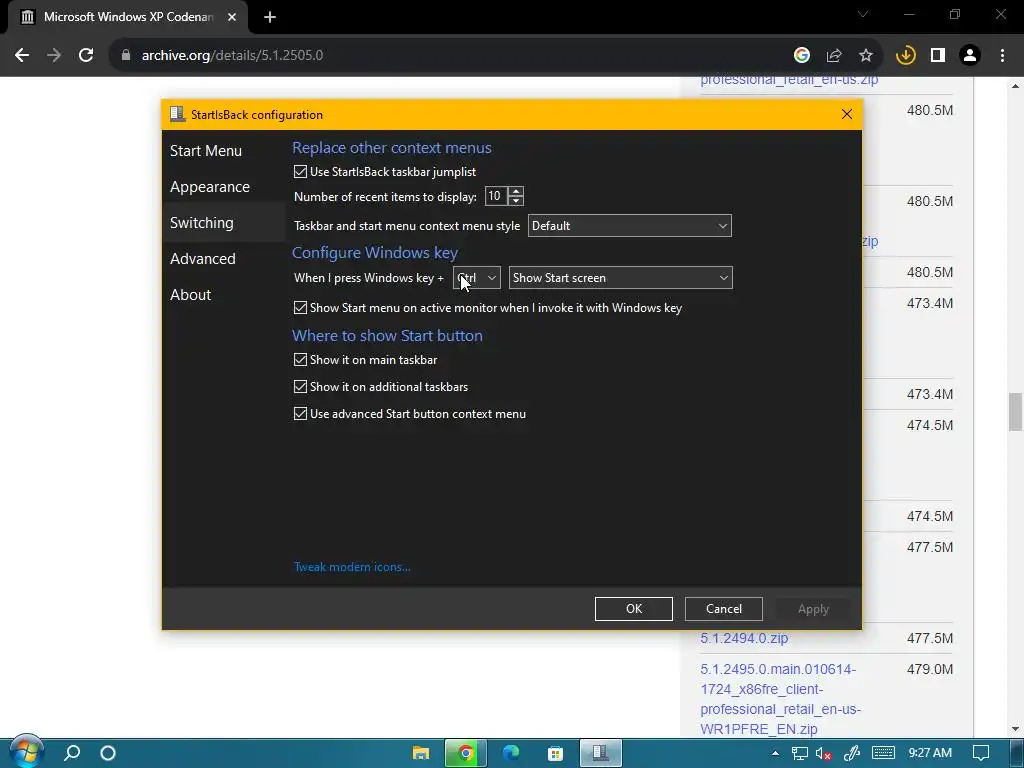The height and width of the screenshot is (768, 1024).
Task: Click the recent items number field
Action: coord(496,196)
